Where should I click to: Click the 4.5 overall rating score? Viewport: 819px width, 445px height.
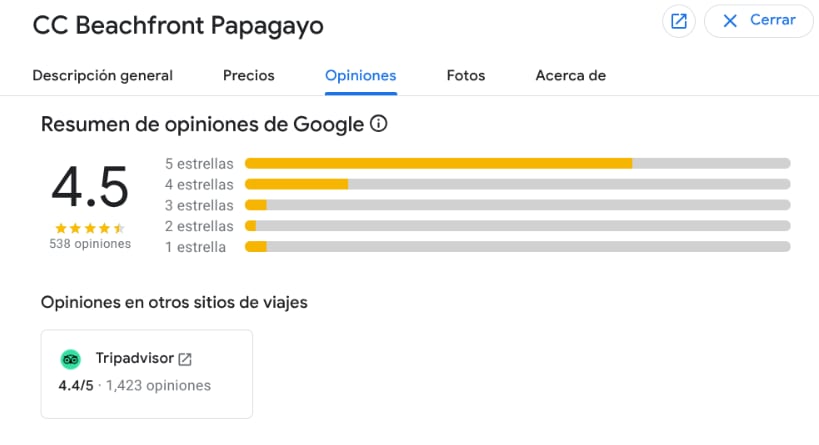90,188
